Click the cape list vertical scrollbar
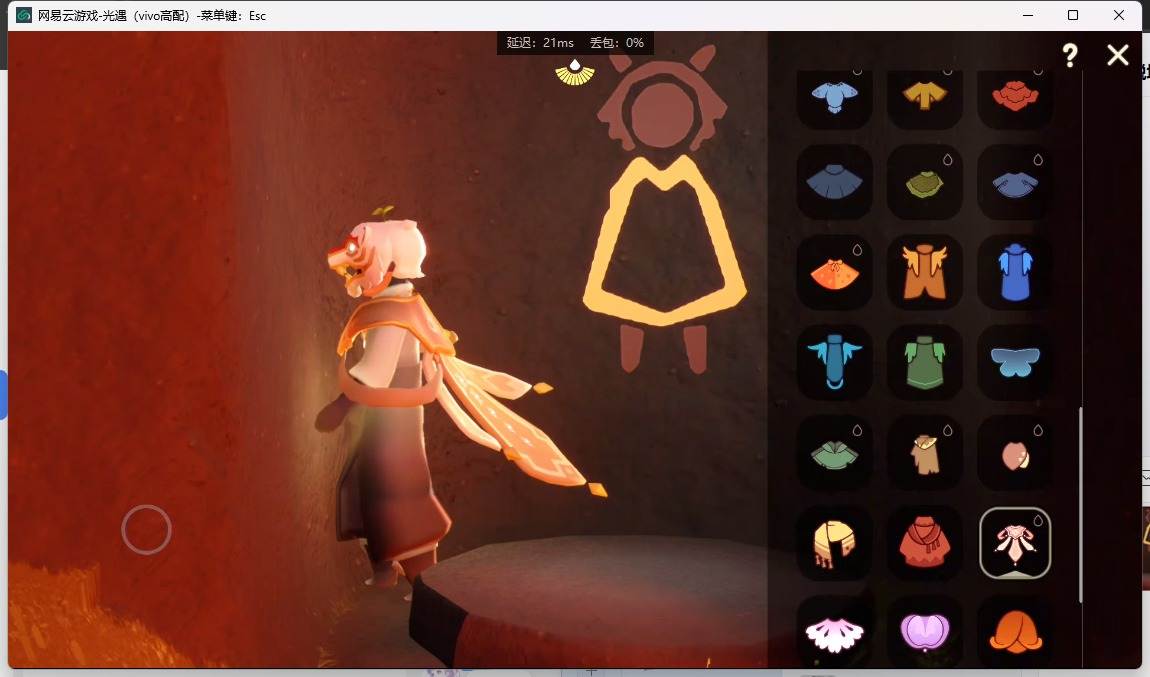Viewport: 1150px width, 677px height. click(x=1081, y=505)
